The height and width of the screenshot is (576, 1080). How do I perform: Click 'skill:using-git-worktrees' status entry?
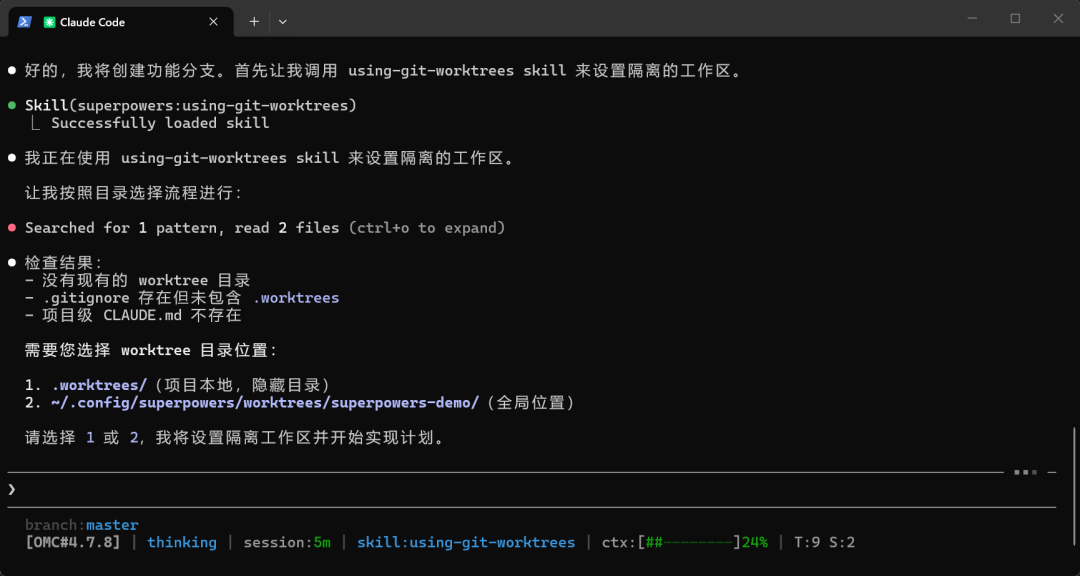tap(466, 542)
